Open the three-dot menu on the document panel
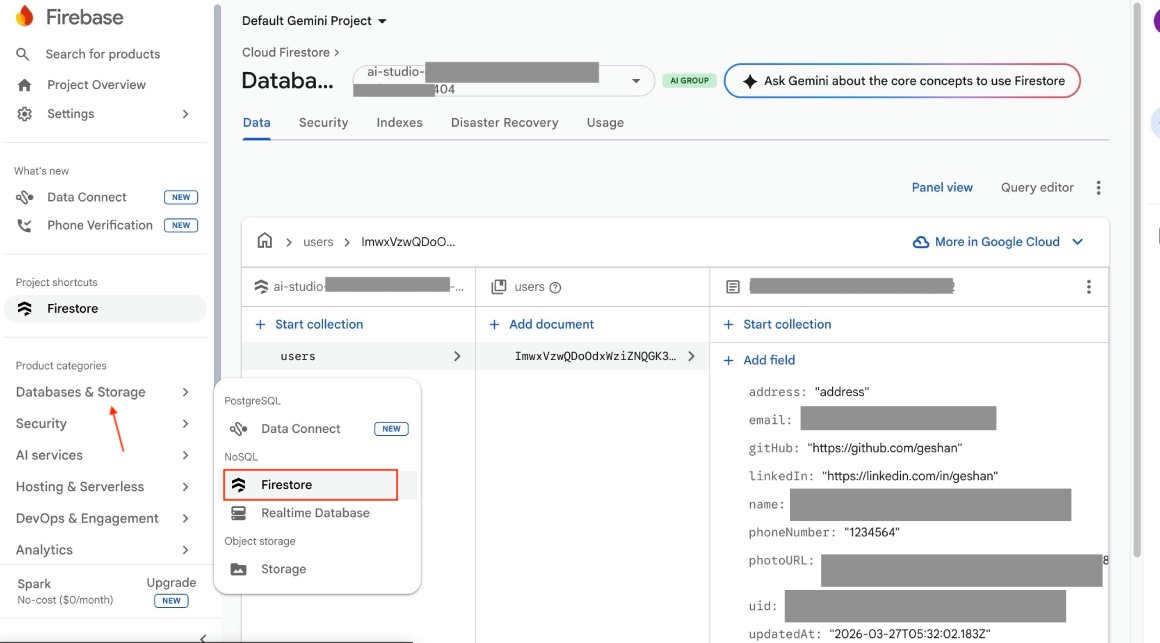Viewport: 1160px width, 643px height. point(1088,287)
